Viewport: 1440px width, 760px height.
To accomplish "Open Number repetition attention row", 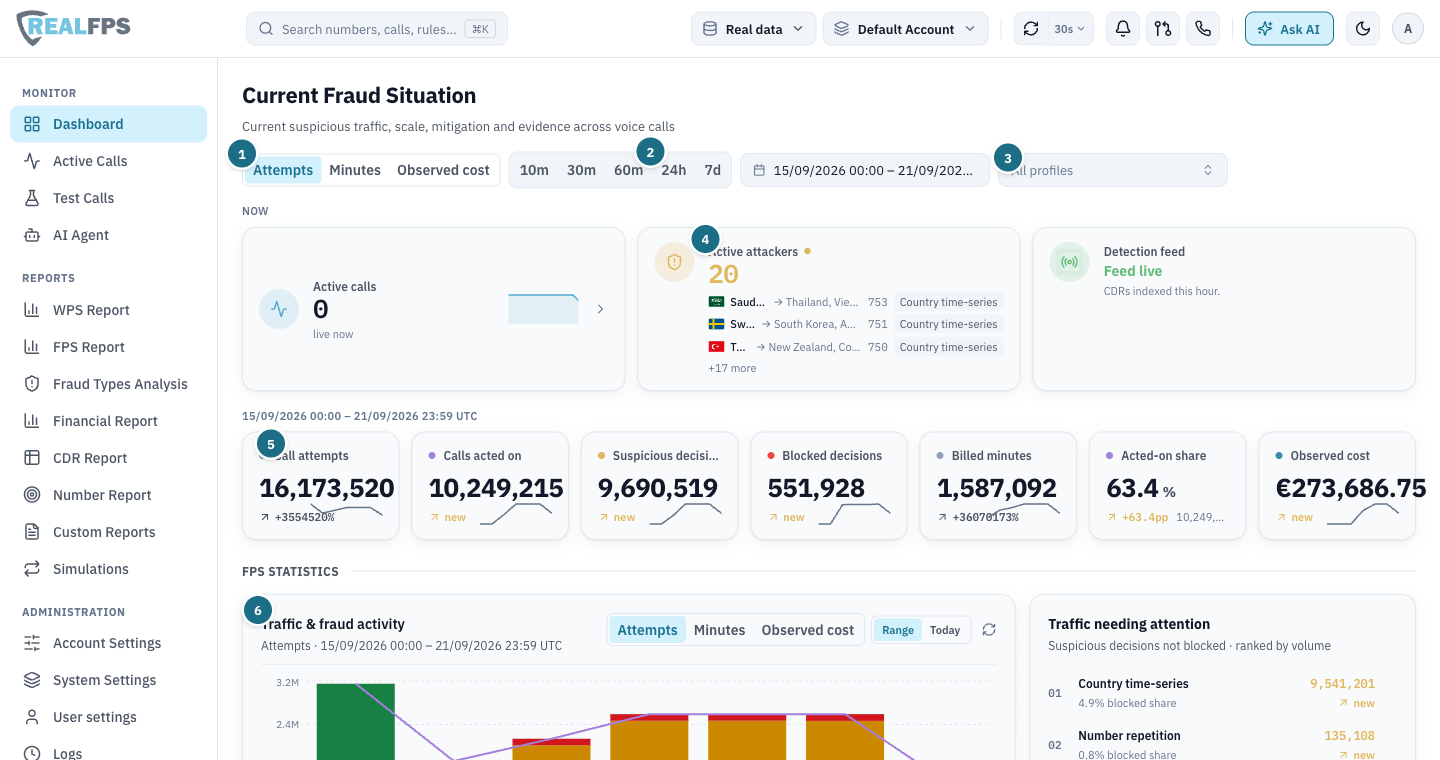I will (x=1222, y=745).
